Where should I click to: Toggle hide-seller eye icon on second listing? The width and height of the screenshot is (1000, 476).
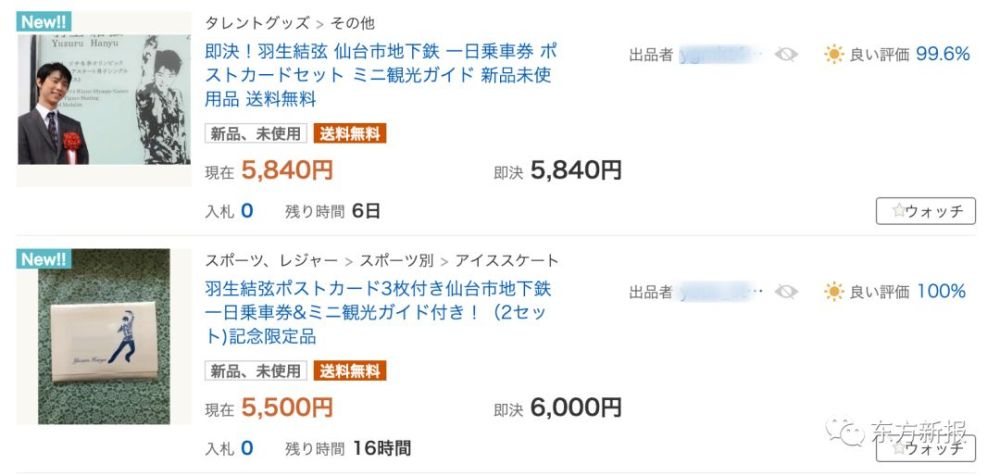[x=786, y=292]
